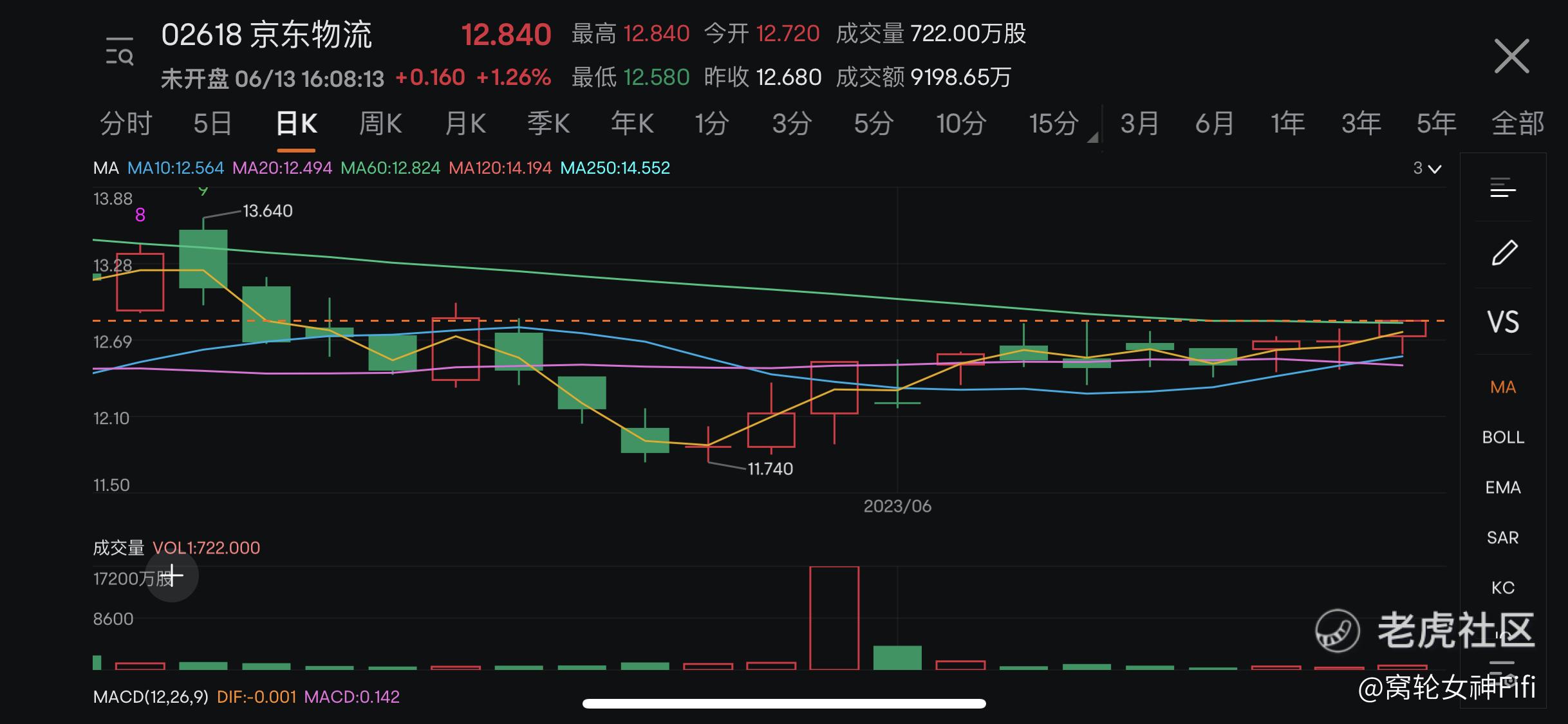The width and height of the screenshot is (1568, 724).
Task: Click the +1.26% change value
Action: tap(514, 77)
